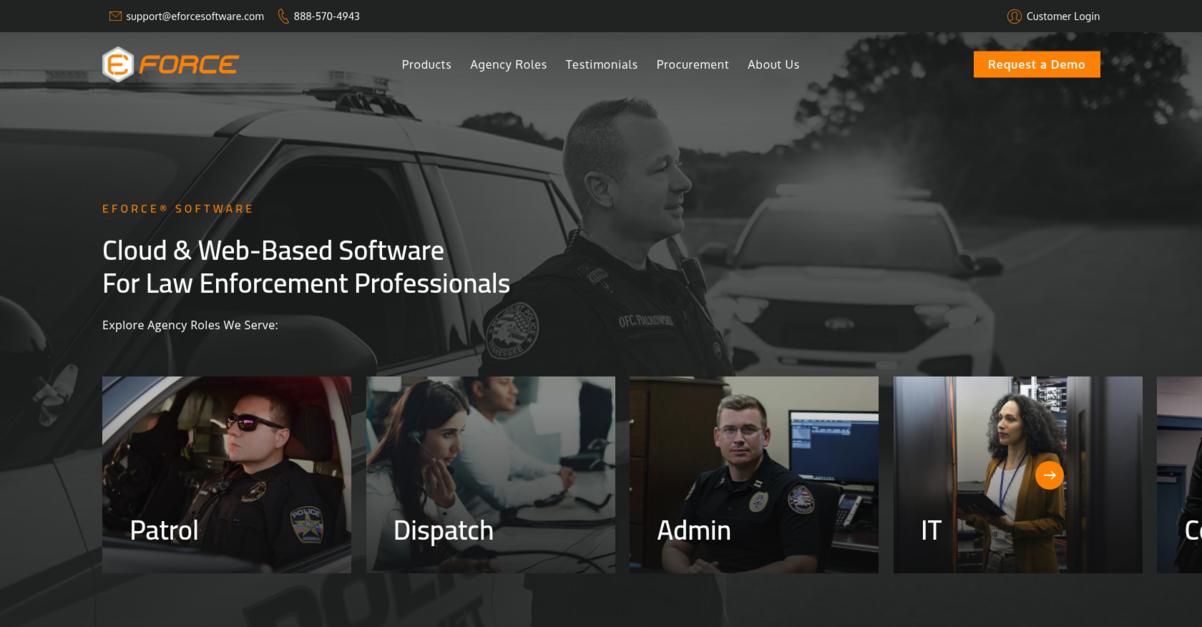The height and width of the screenshot is (627, 1202).
Task: Open the Customer Login link
Action: (1063, 16)
